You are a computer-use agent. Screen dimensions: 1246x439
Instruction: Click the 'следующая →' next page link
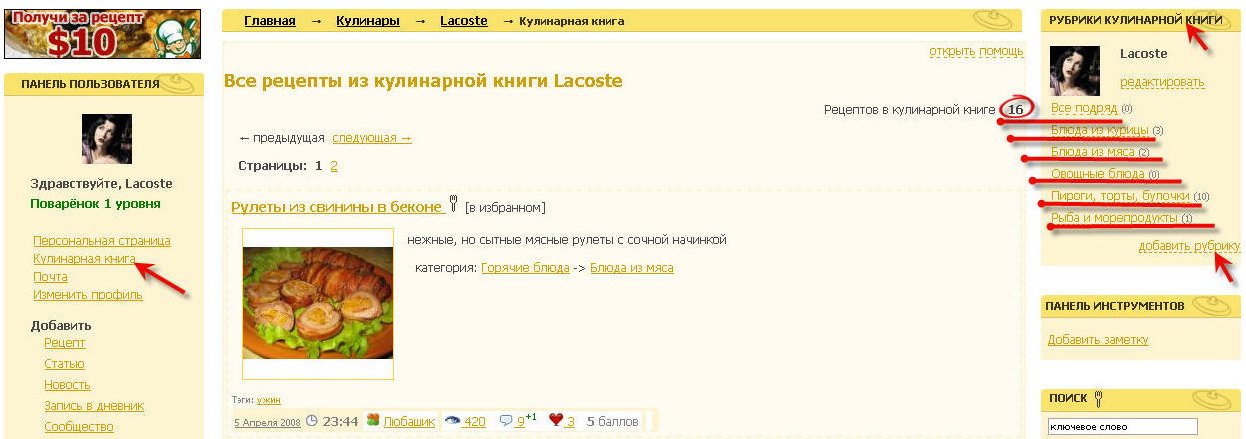[371, 138]
